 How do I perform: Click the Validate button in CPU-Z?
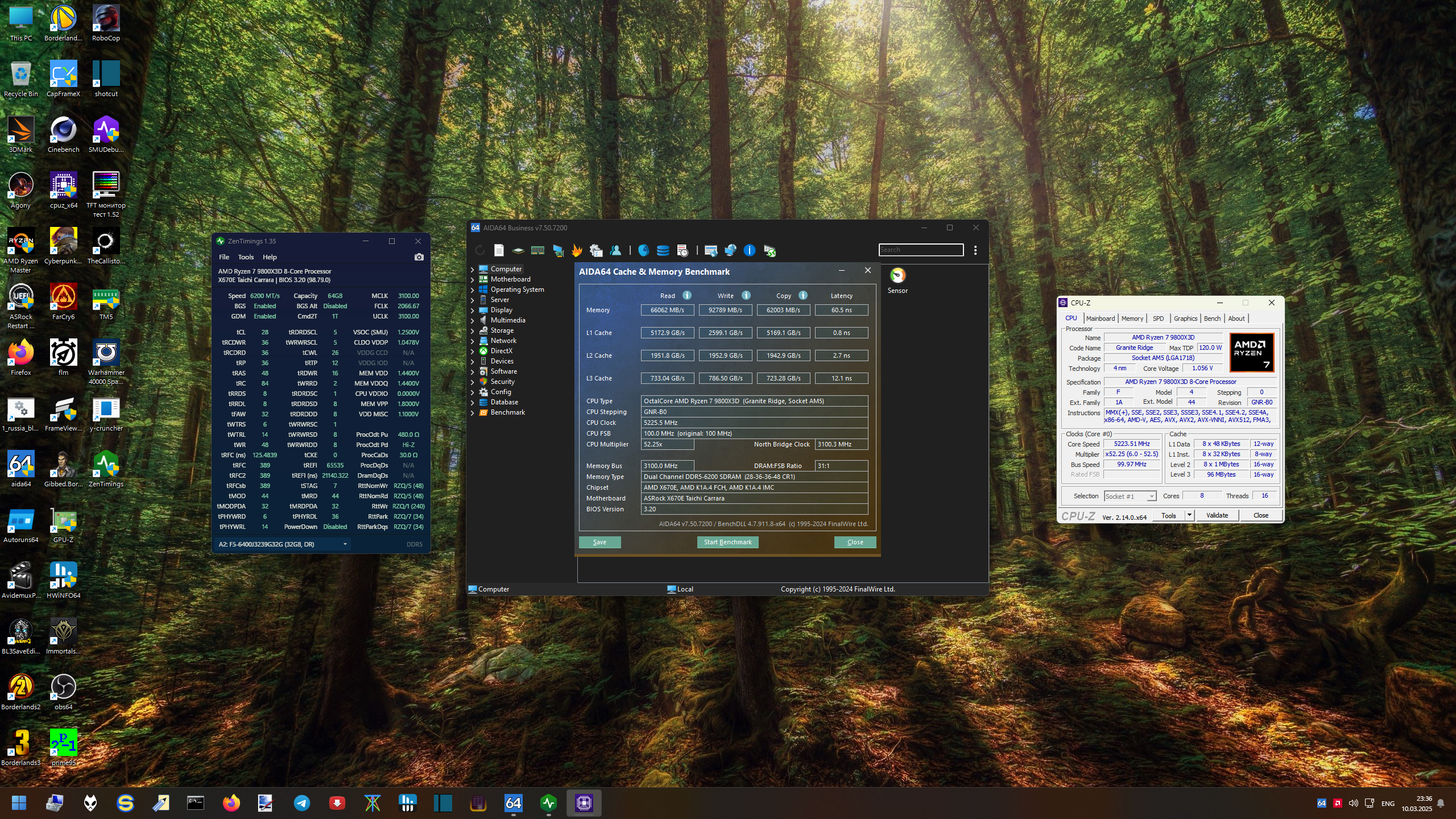(x=1217, y=515)
